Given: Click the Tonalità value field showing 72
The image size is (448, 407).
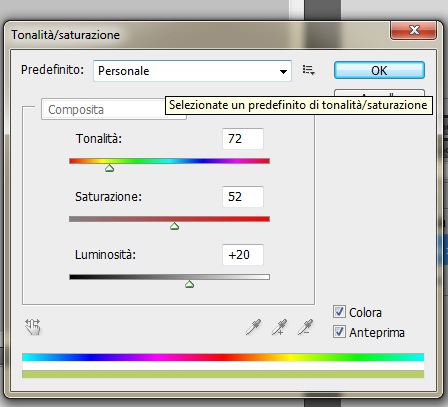Looking at the screenshot, I should point(243,139).
